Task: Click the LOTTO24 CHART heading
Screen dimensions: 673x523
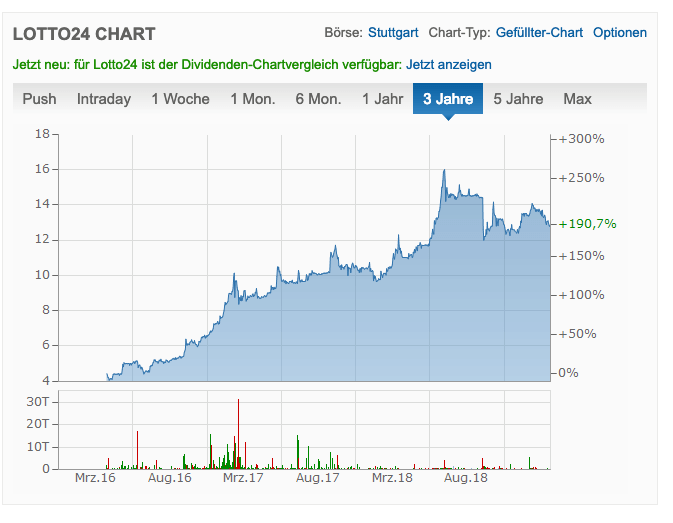Action: [84, 34]
